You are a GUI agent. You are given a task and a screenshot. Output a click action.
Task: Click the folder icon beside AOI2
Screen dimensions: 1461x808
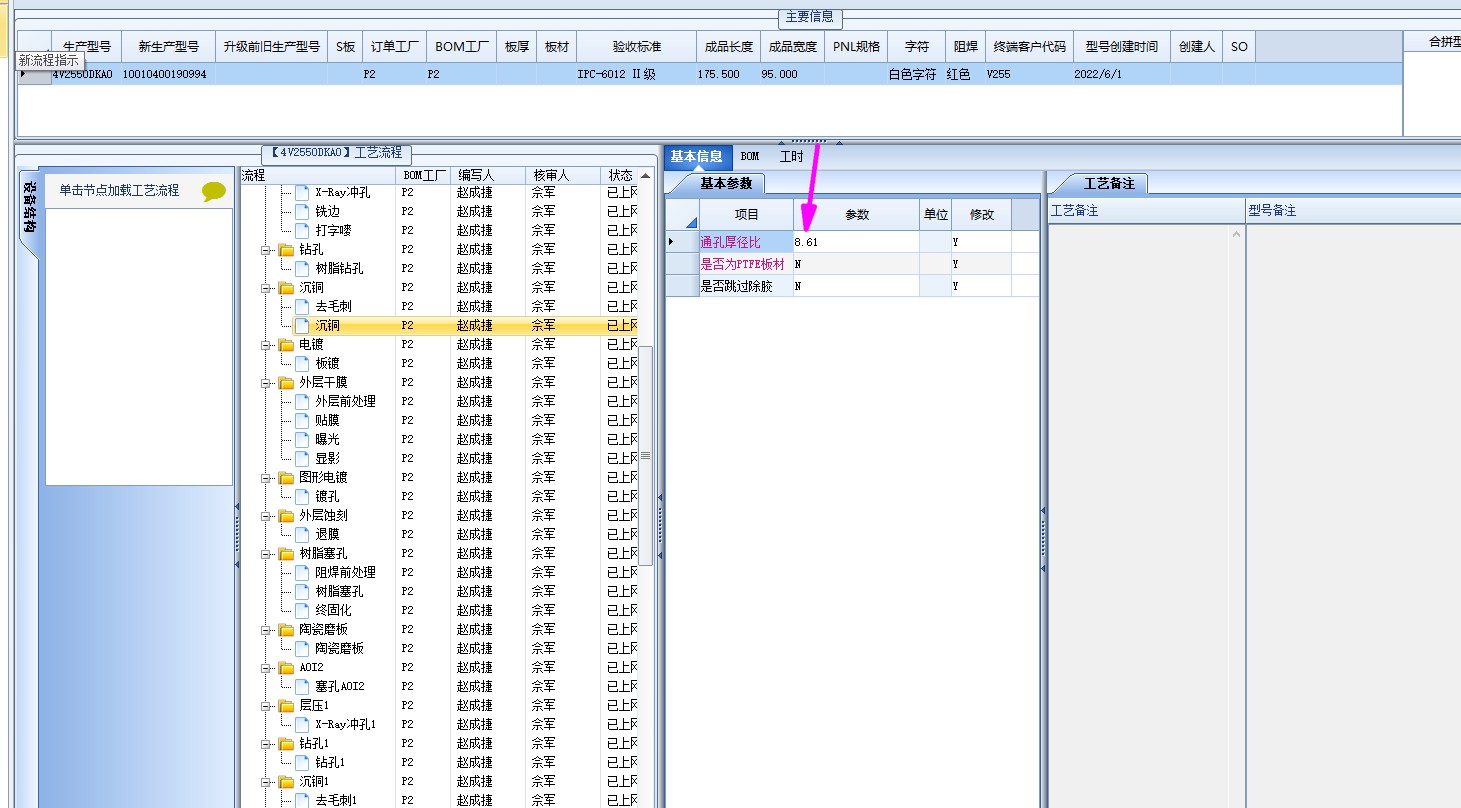tap(287, 667)
